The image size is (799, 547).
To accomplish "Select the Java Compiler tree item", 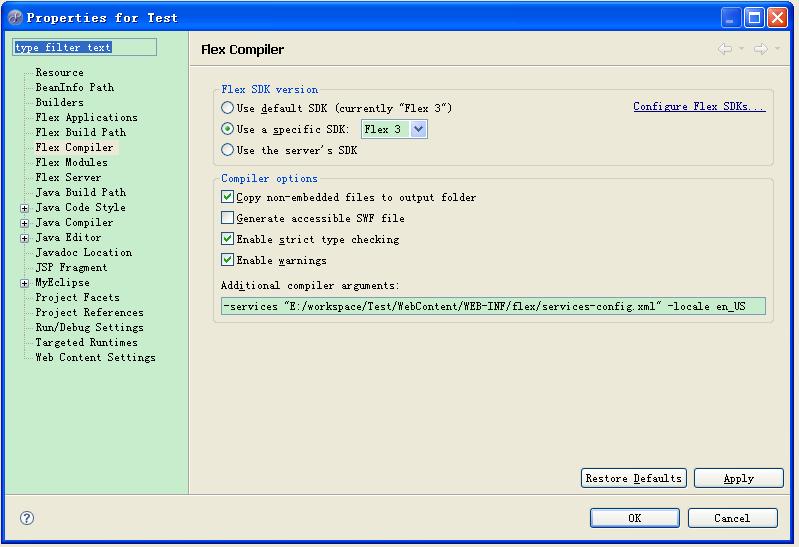I will (74, 222).
